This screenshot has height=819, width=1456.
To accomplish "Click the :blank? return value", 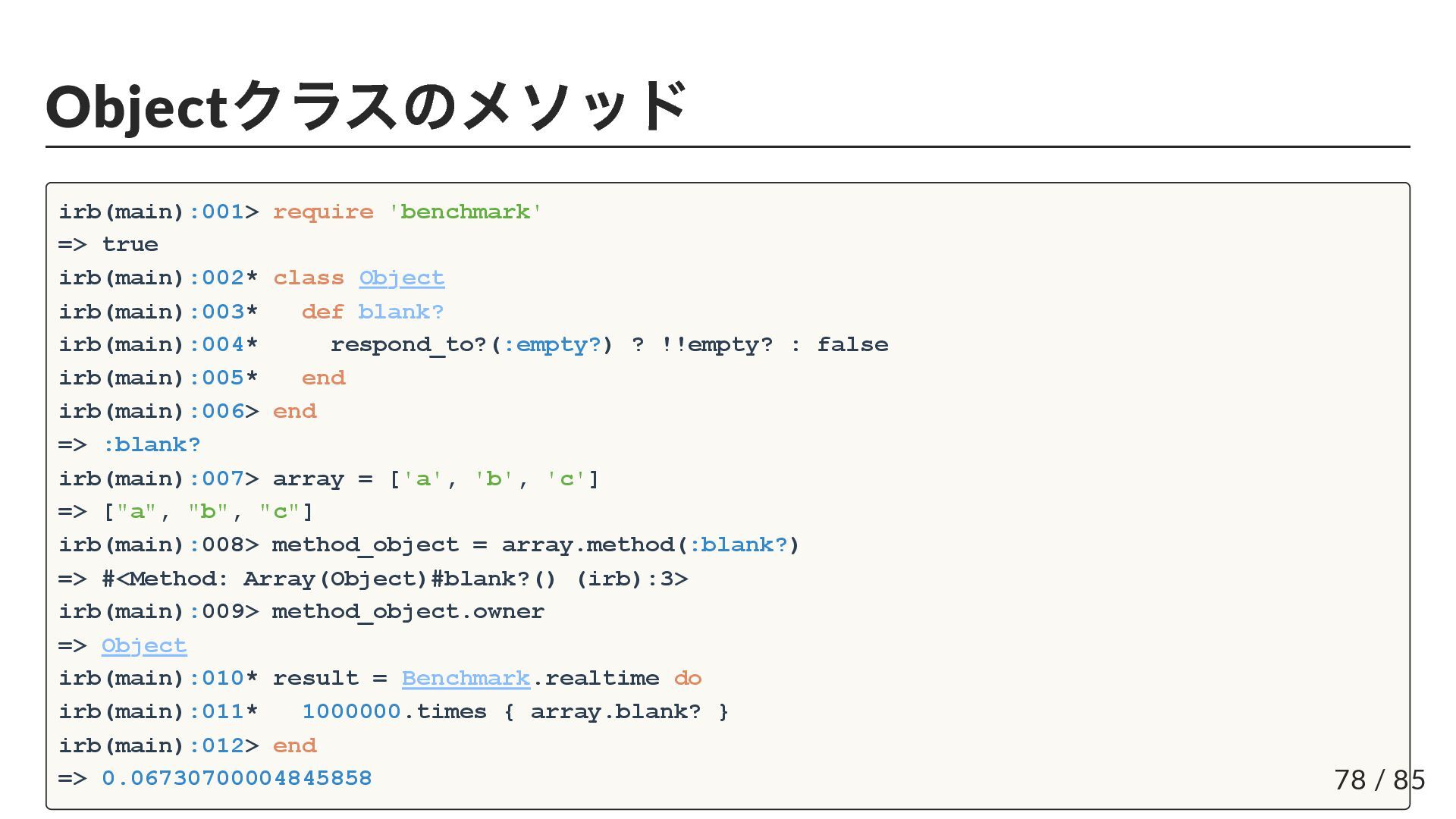I will [x=151, y=445].
